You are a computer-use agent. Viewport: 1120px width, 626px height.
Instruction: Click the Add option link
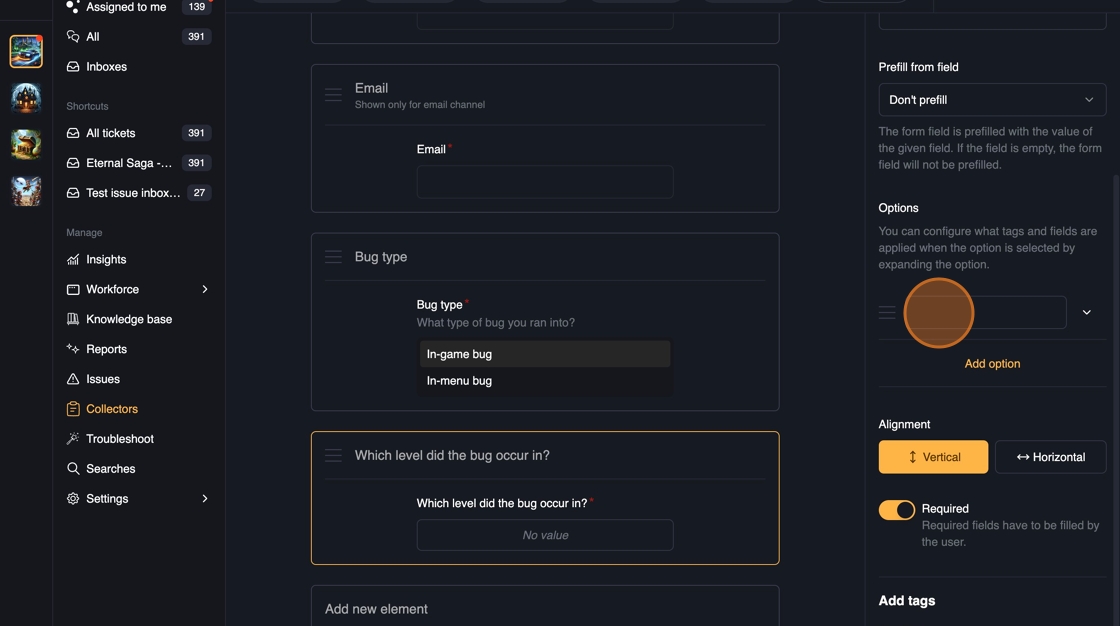(992, 364)
